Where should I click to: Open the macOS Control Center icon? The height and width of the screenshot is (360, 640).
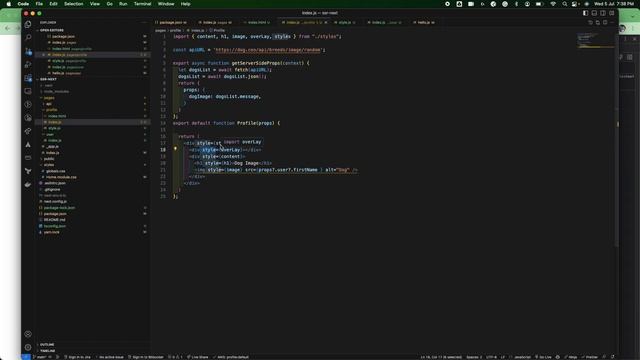575,4
